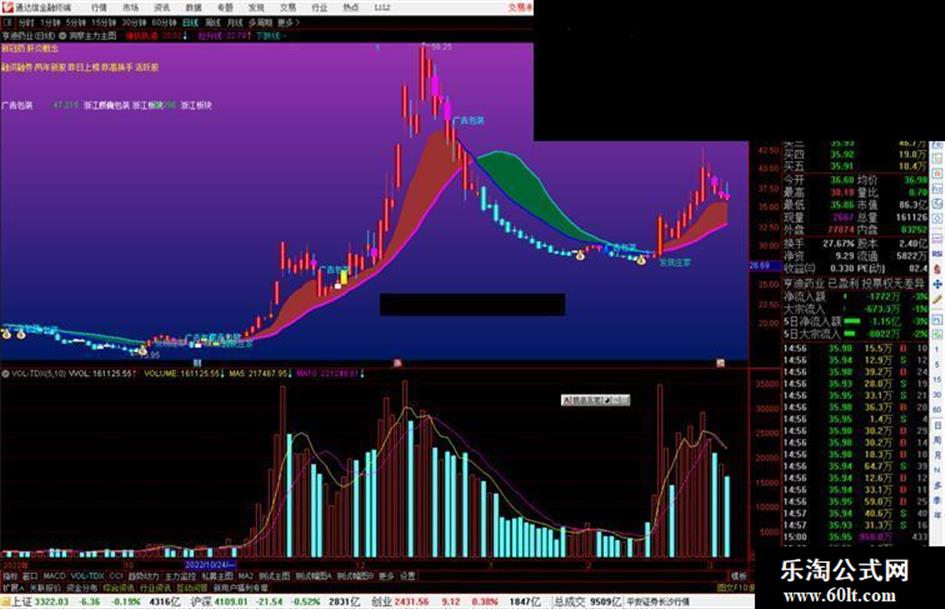Select the 主力监控 indicator tab
945x609 pixels.
pyautogui.click(x=181, y=576)
